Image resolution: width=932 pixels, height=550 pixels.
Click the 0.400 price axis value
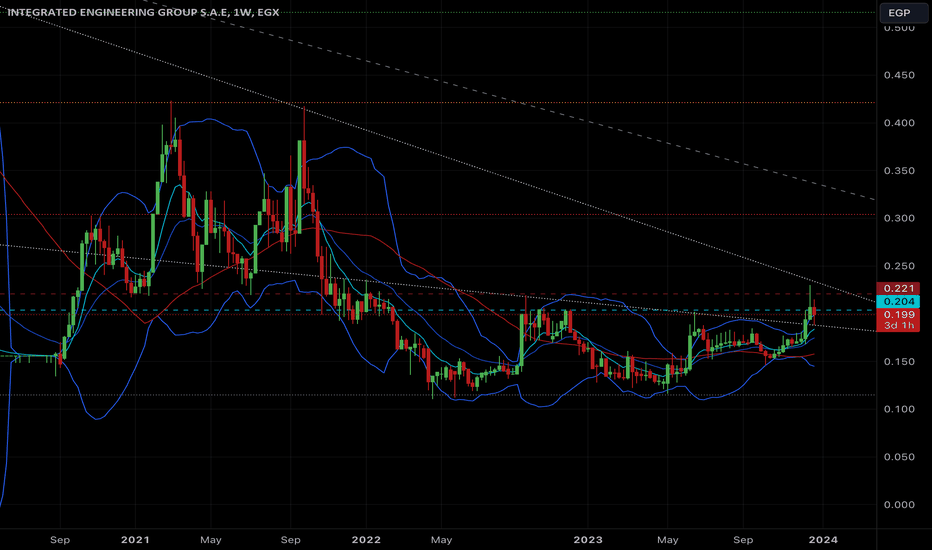[899, 123]
